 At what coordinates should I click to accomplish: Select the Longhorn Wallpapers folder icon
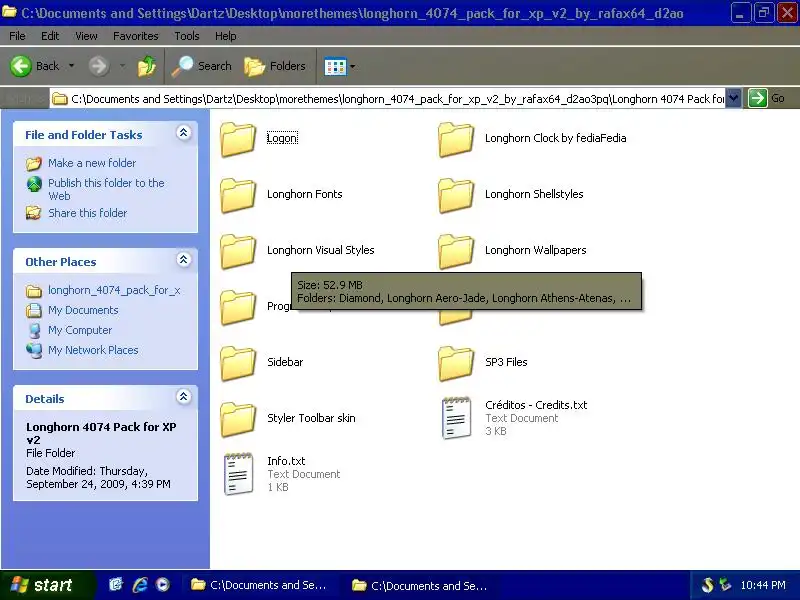coord(456,251)
